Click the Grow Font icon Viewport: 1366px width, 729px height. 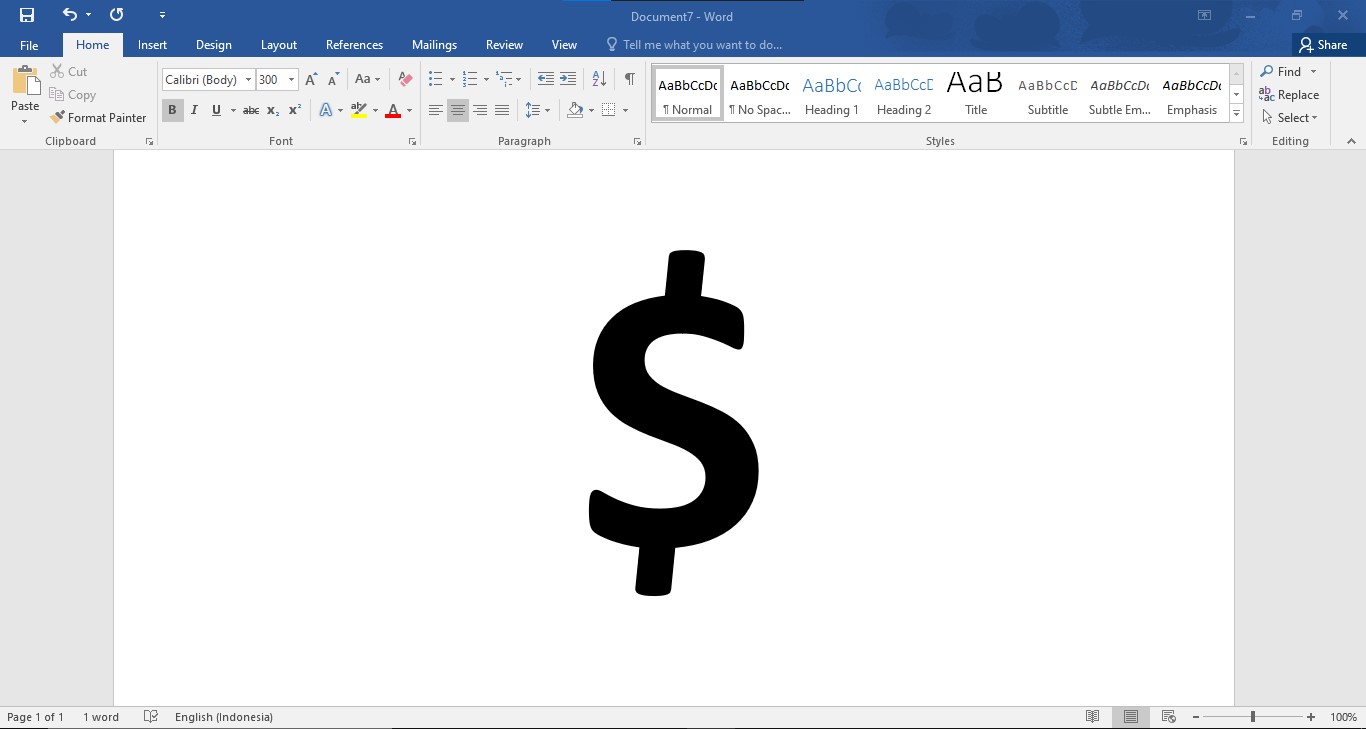pyautogui.click(x=311, y=79)
